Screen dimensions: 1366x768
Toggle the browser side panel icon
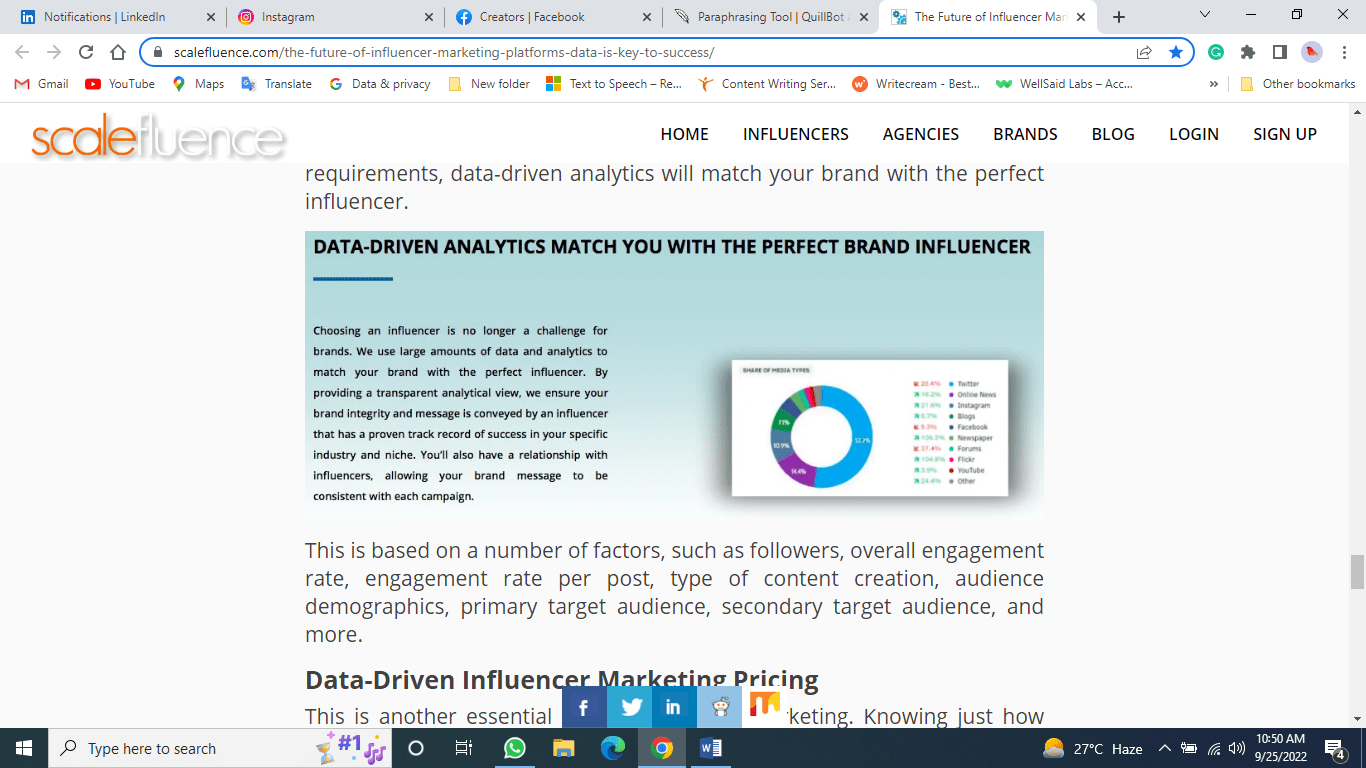(x=1280, y=52)
